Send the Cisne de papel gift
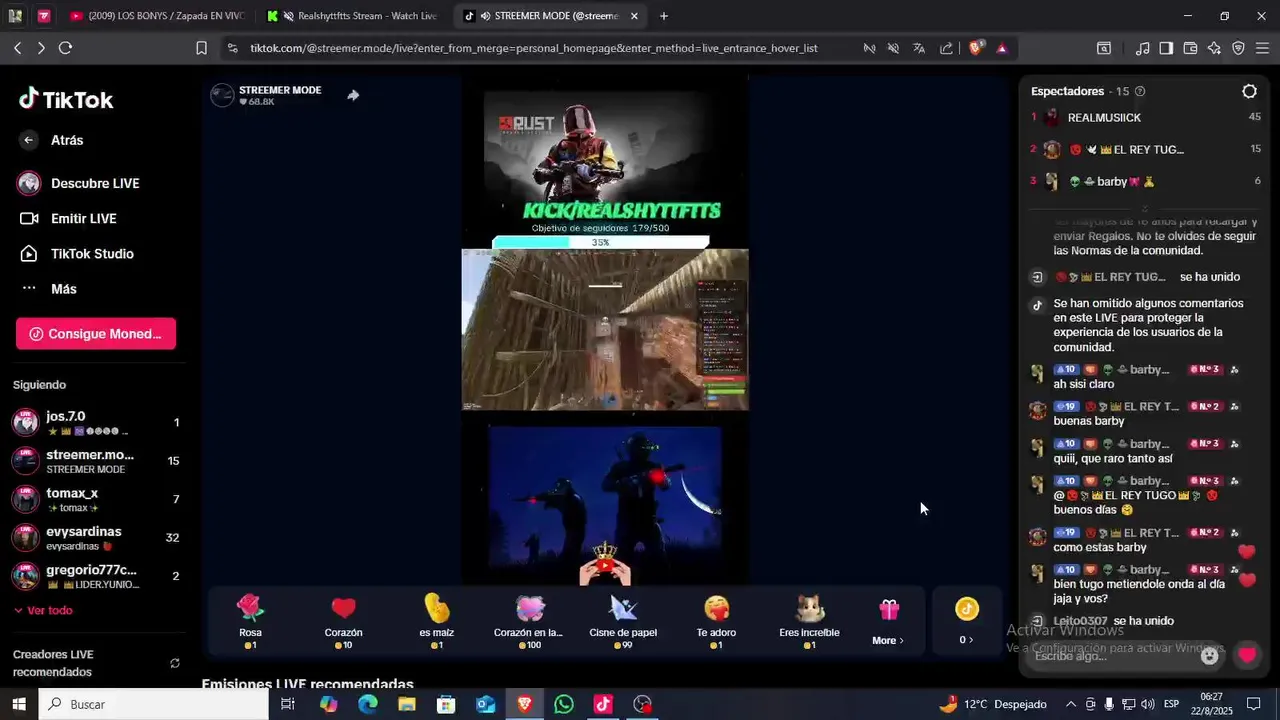This screenshot has width=1280, height=720. pos(623,621)
